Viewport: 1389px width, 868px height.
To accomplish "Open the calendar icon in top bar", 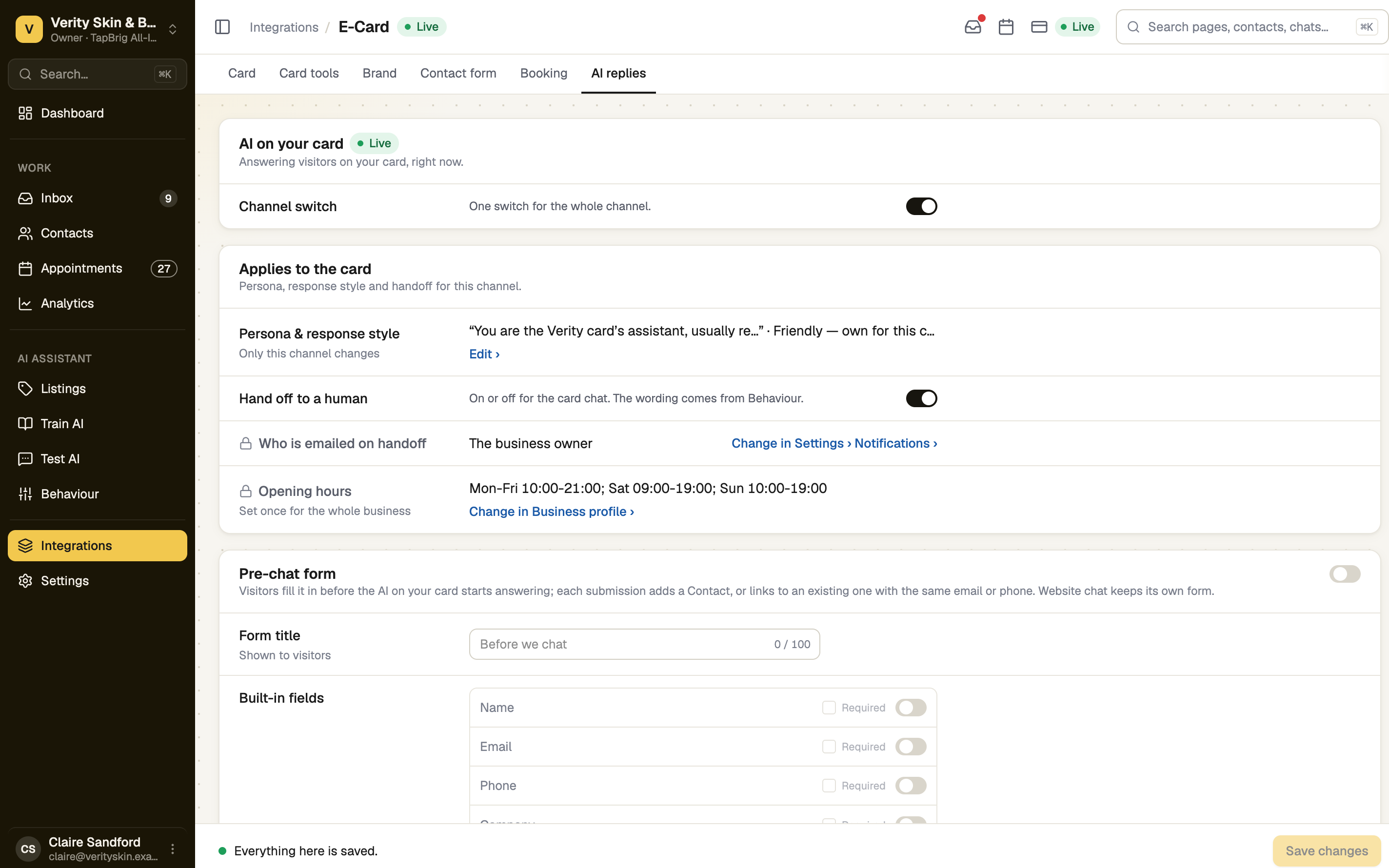I will (x=1006, y=27).
